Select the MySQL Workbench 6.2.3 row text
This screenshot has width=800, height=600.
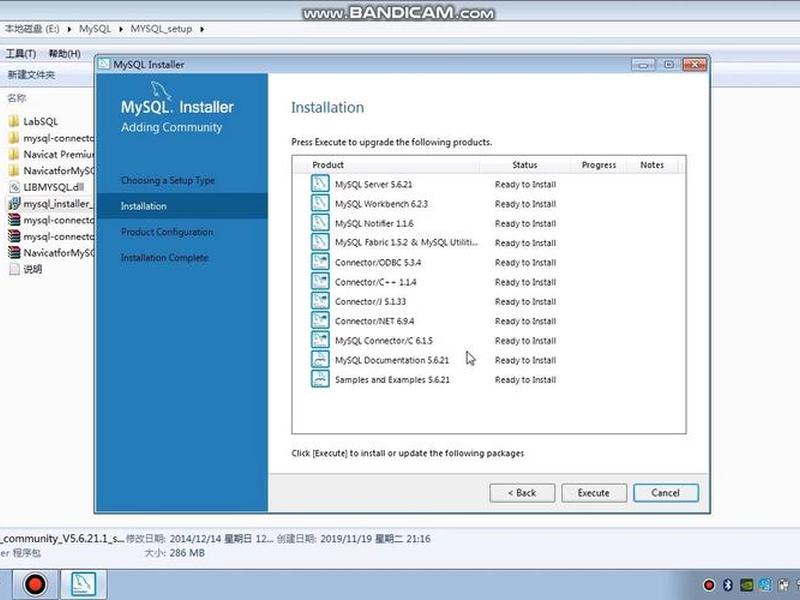click(x=381, y=204)
